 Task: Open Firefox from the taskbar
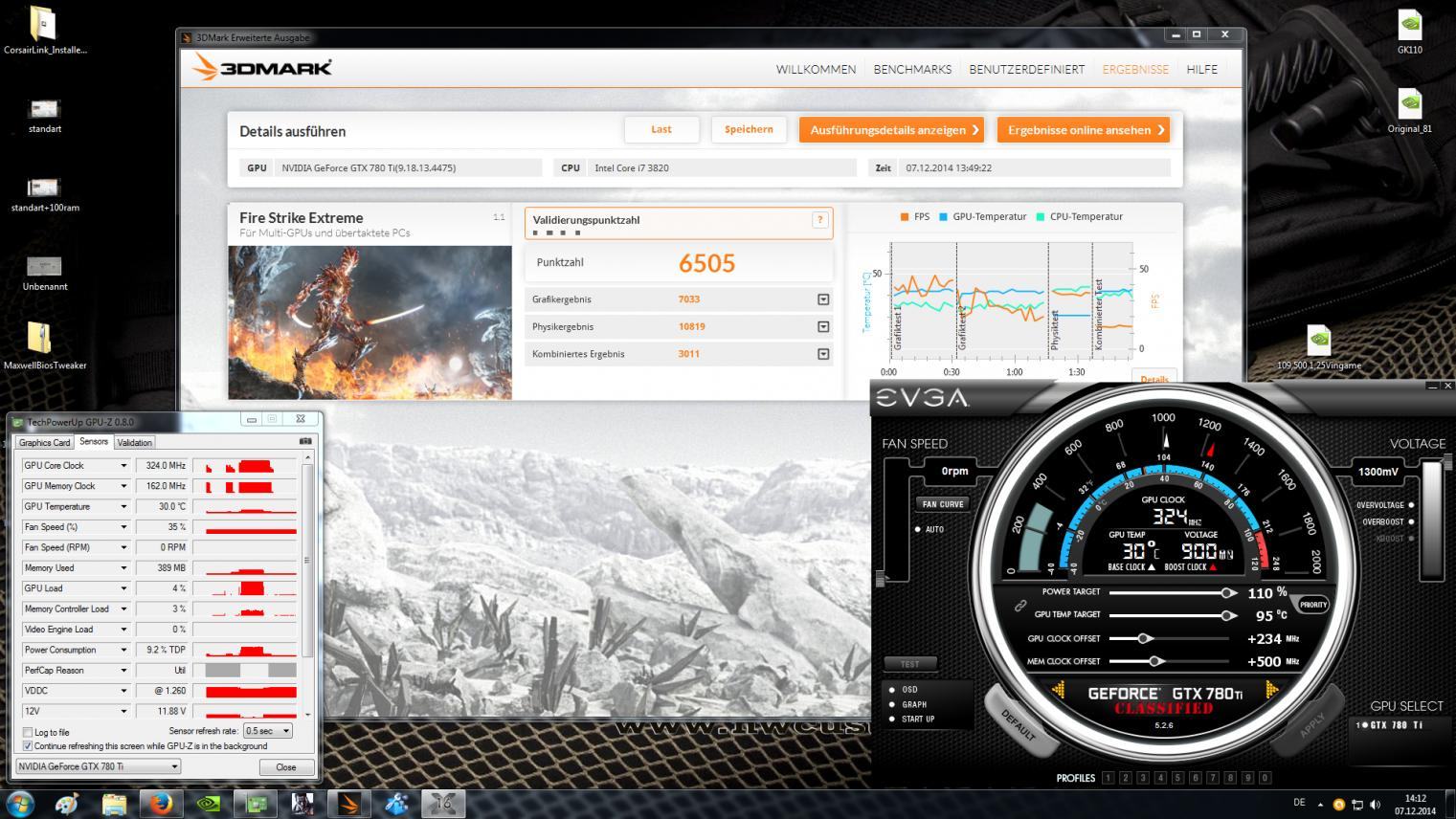(x=161, y=803)
